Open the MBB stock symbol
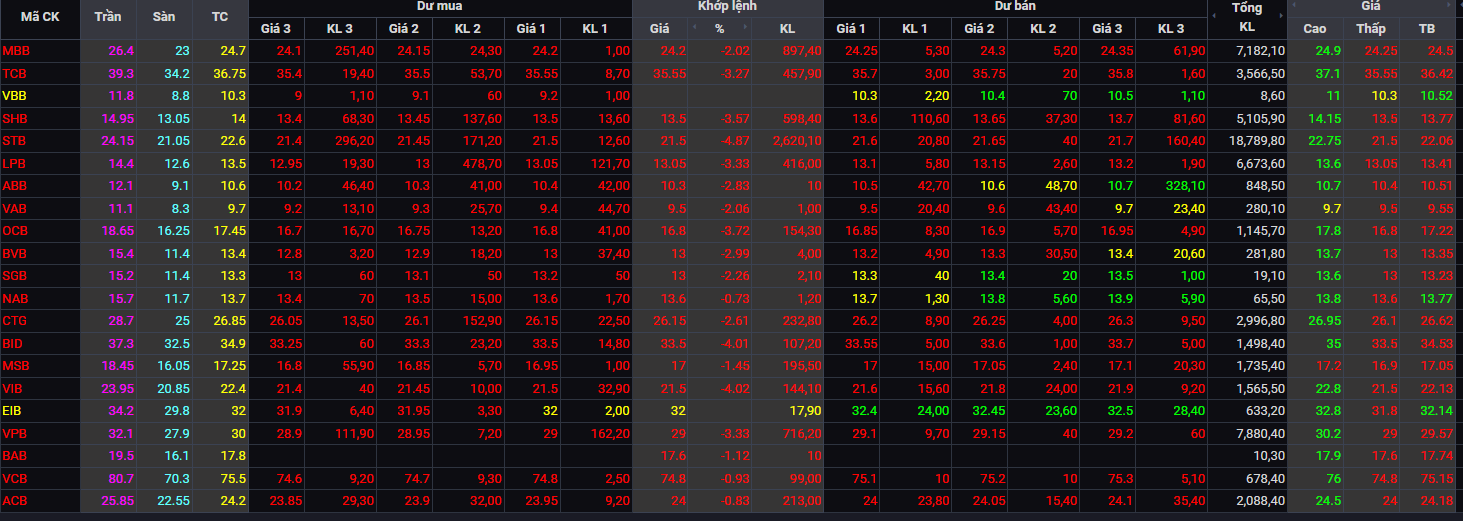 tap(16, 50)
